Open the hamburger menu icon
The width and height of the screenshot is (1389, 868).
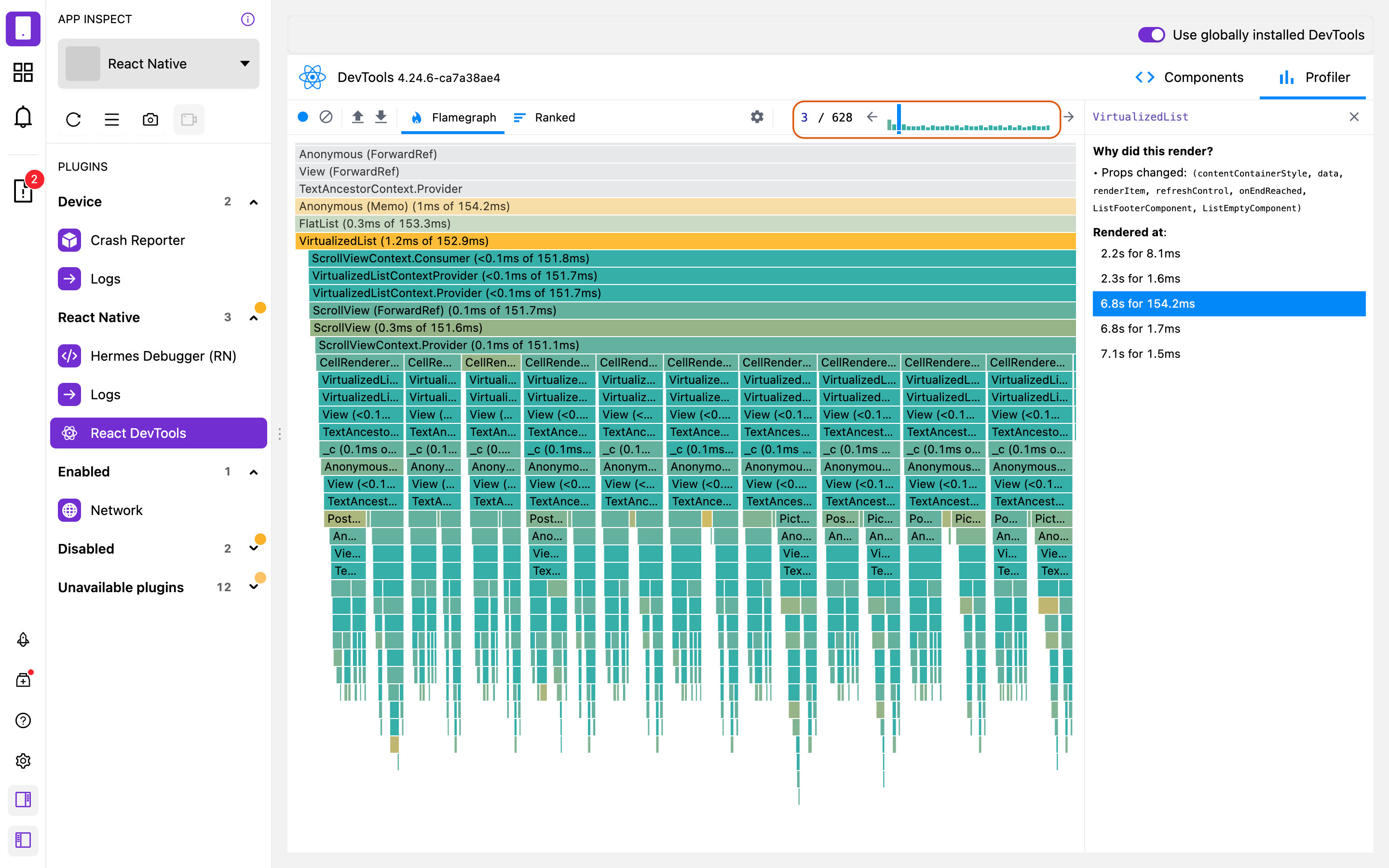112,120
